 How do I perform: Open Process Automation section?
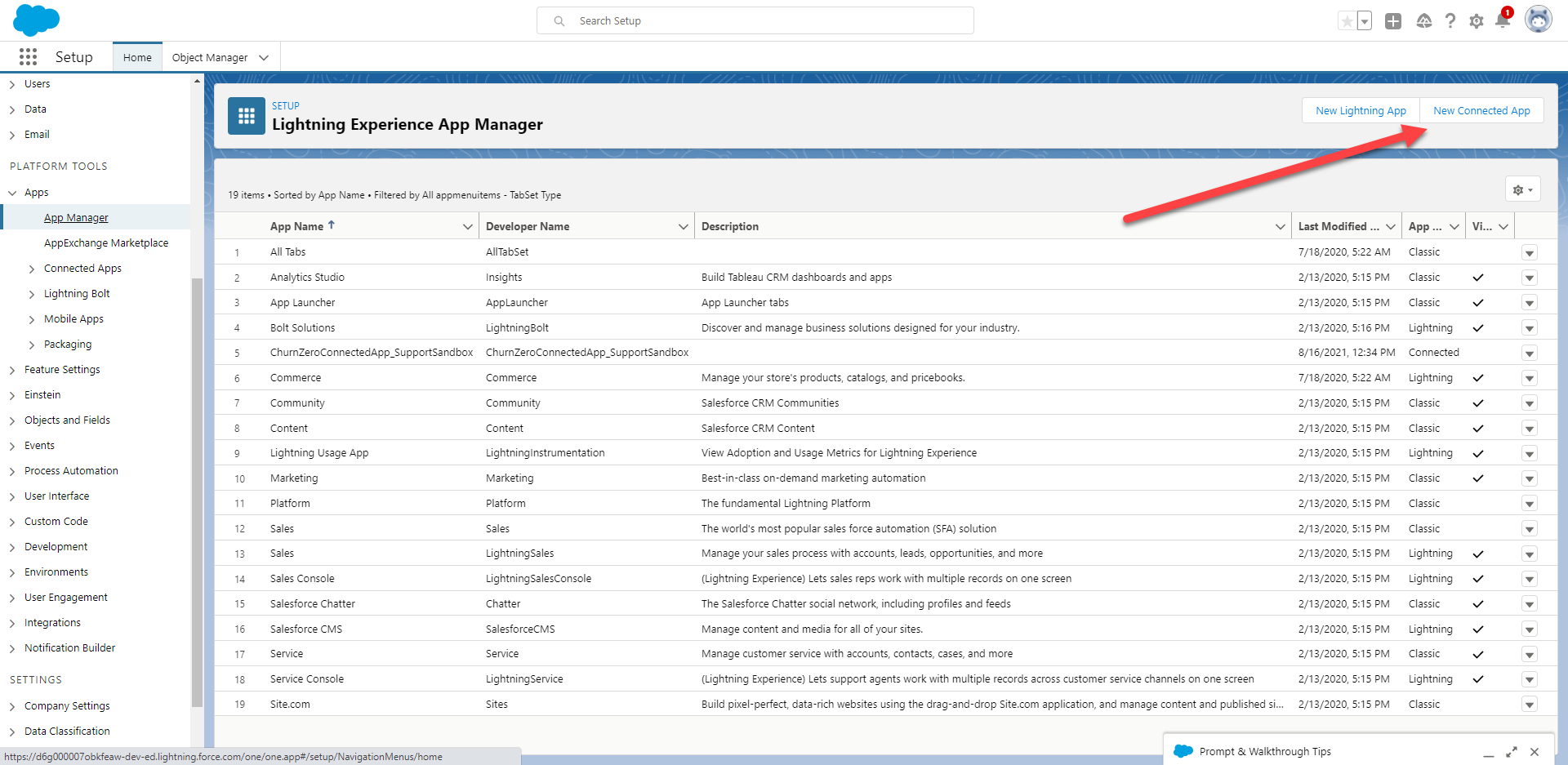pyautogui.click(x=71, y=471)
